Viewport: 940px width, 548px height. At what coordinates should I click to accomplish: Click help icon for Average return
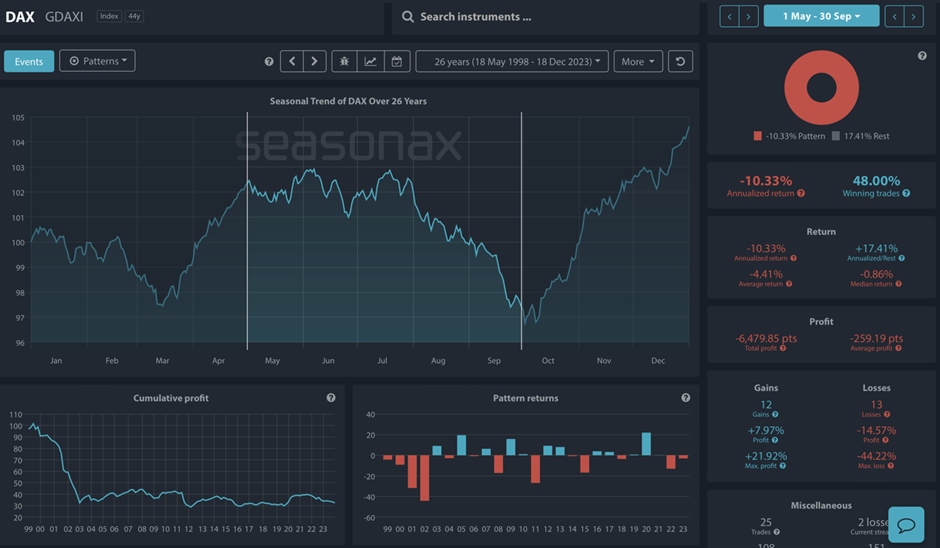click(x=789, y=284)
